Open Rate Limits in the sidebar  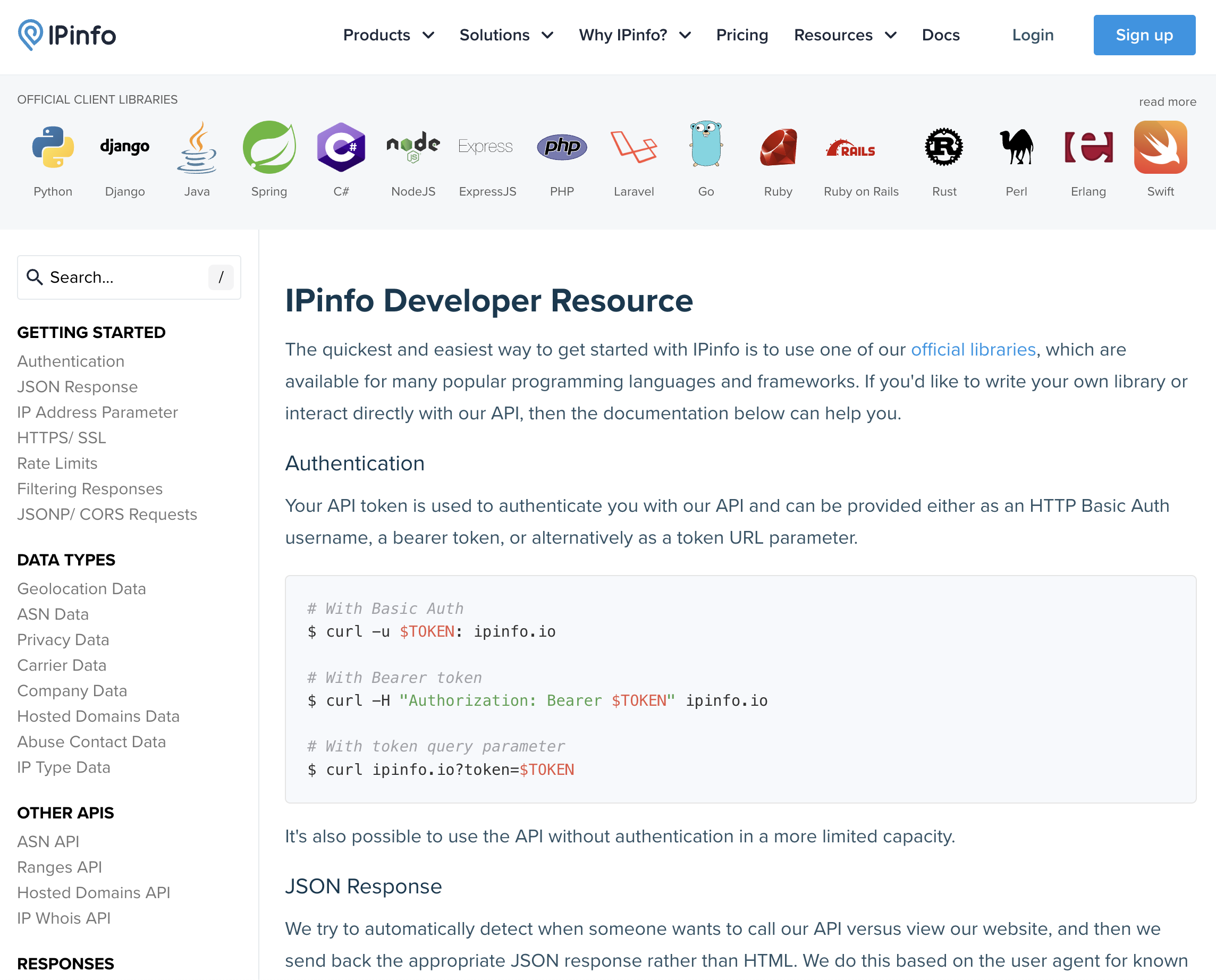[x=57, y=463]
